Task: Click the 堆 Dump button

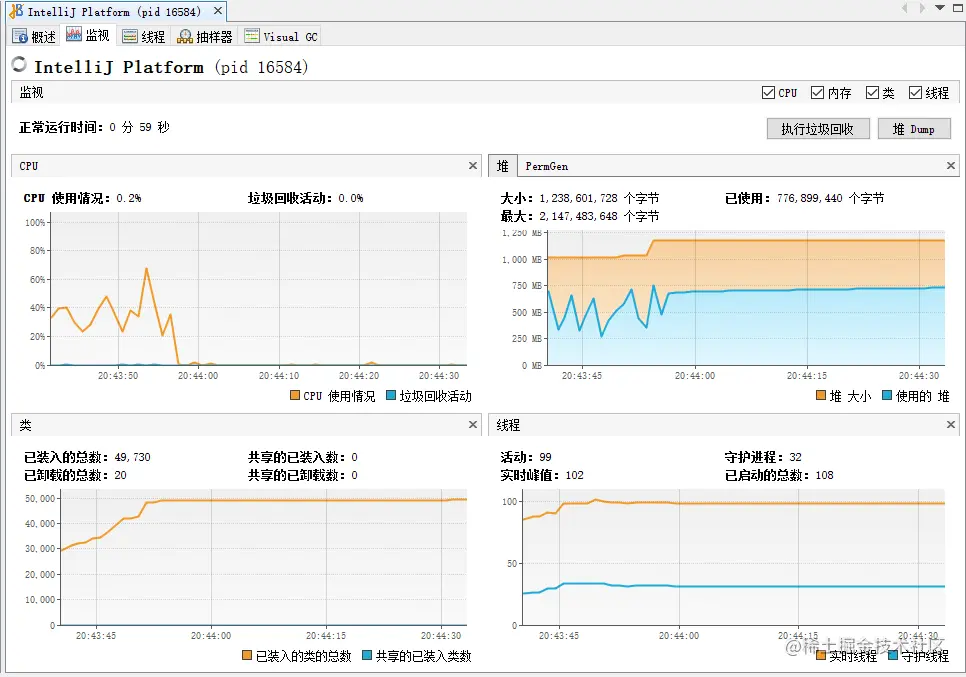Action: [x=914, y=129]
